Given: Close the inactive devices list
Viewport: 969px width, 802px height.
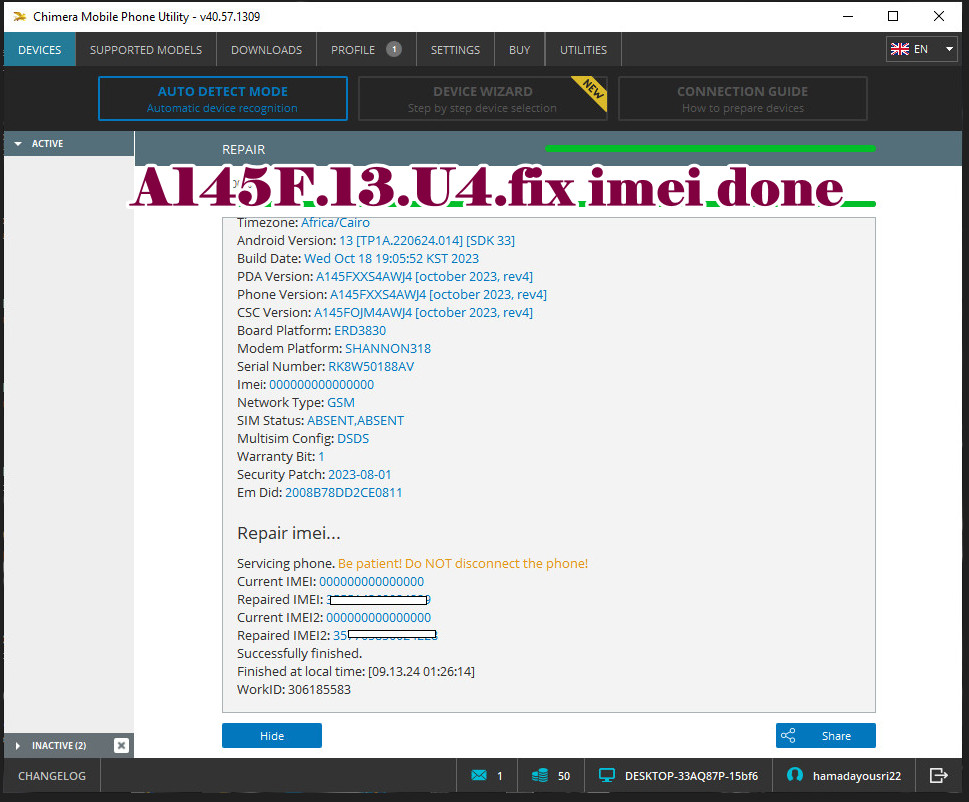Looking at the screenshot, I should [121, 745].
